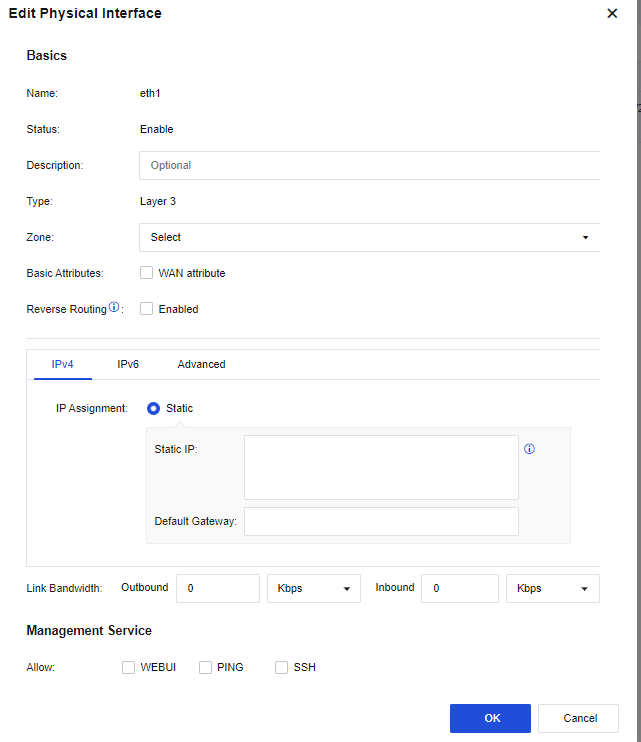Click the info icon next to Reverse Routing

[x=114, y=308]
